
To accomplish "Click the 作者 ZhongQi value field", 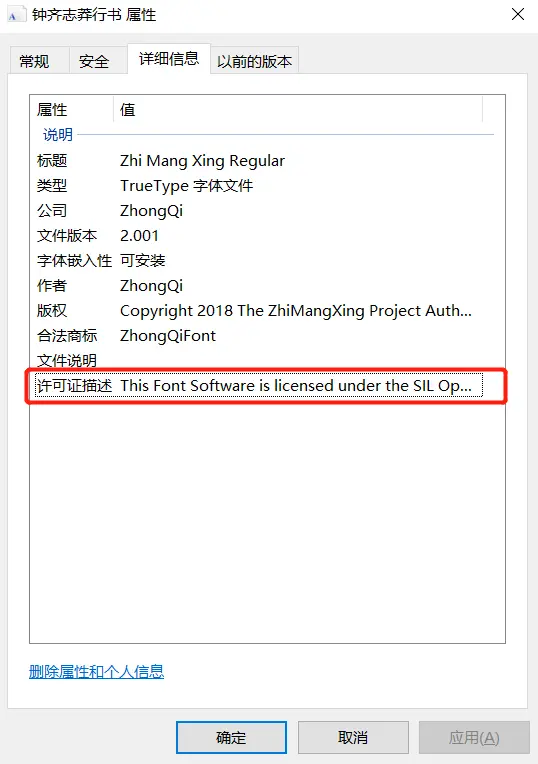I will [151, 286].
